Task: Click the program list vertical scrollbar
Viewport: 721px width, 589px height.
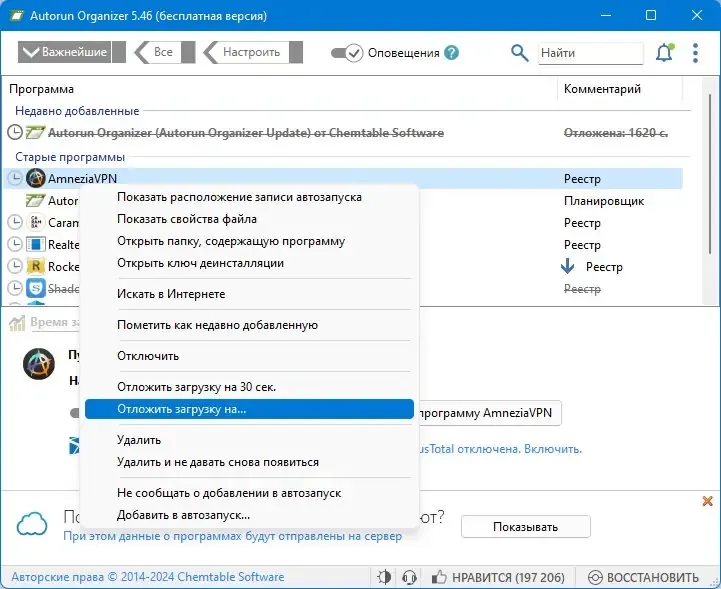Action: (x=711, y=174)
